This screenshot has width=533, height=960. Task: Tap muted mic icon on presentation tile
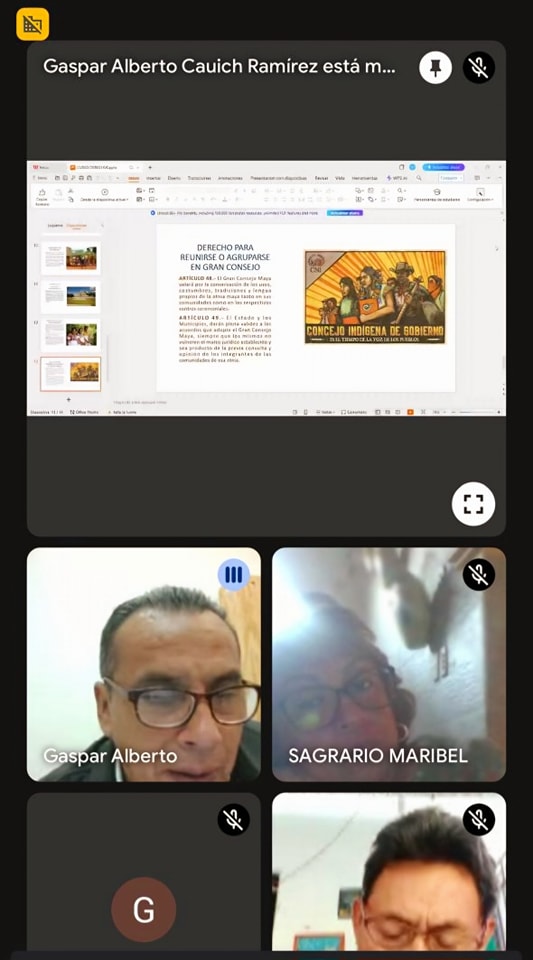pos(479,67)
